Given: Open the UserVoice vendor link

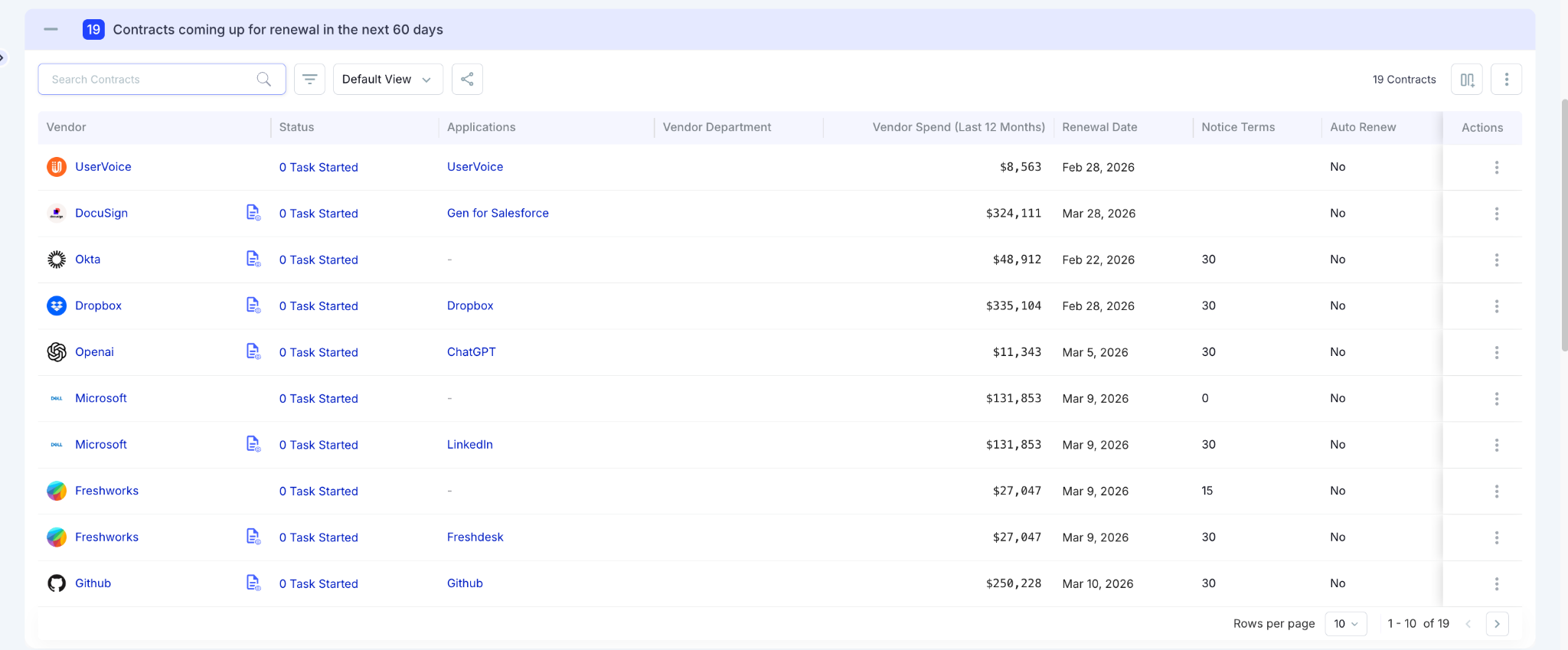Looking at the screenshot, I should point(103,167).
